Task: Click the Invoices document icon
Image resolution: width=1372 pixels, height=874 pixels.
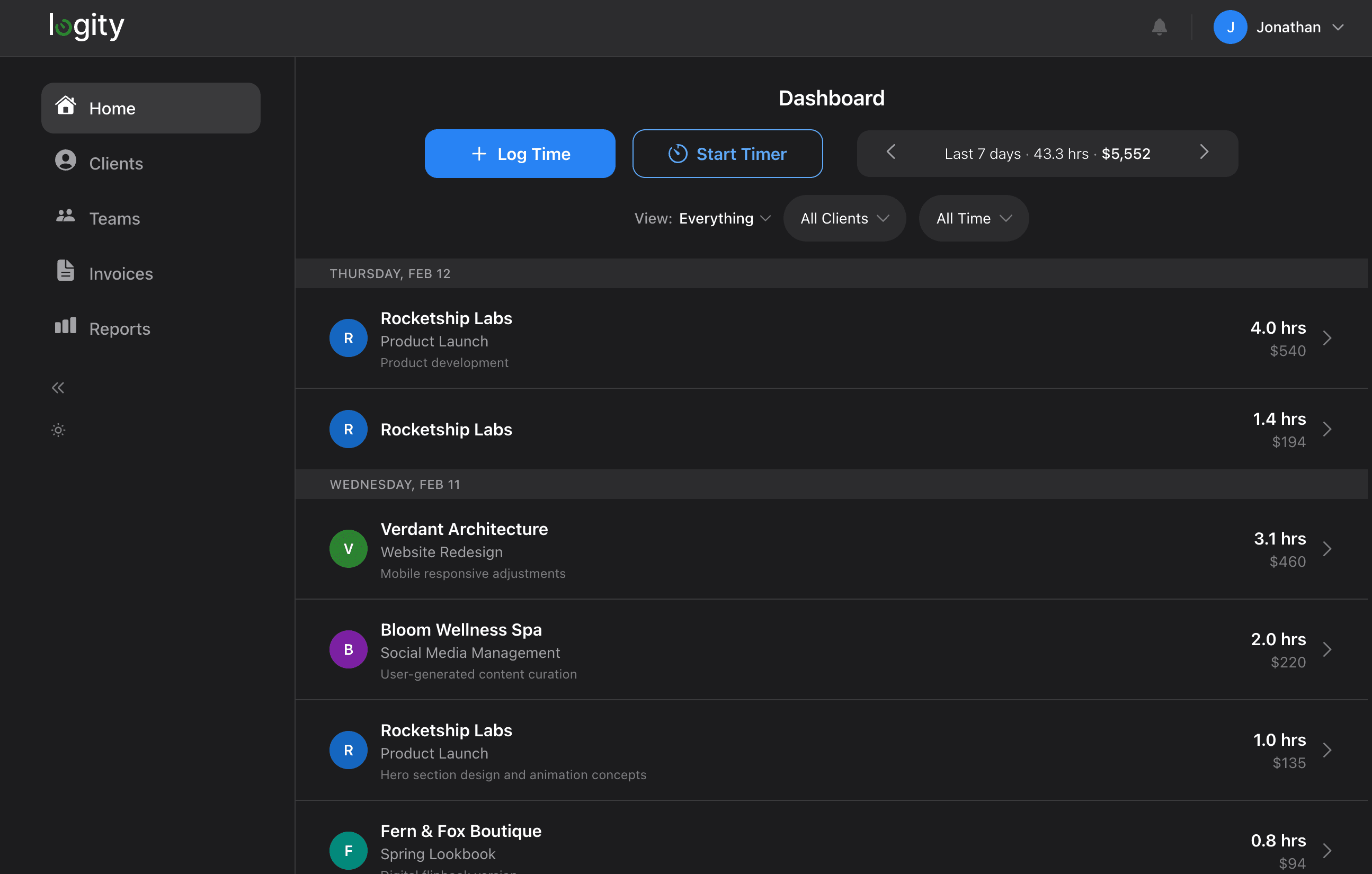Action: (x=66, y=272)
